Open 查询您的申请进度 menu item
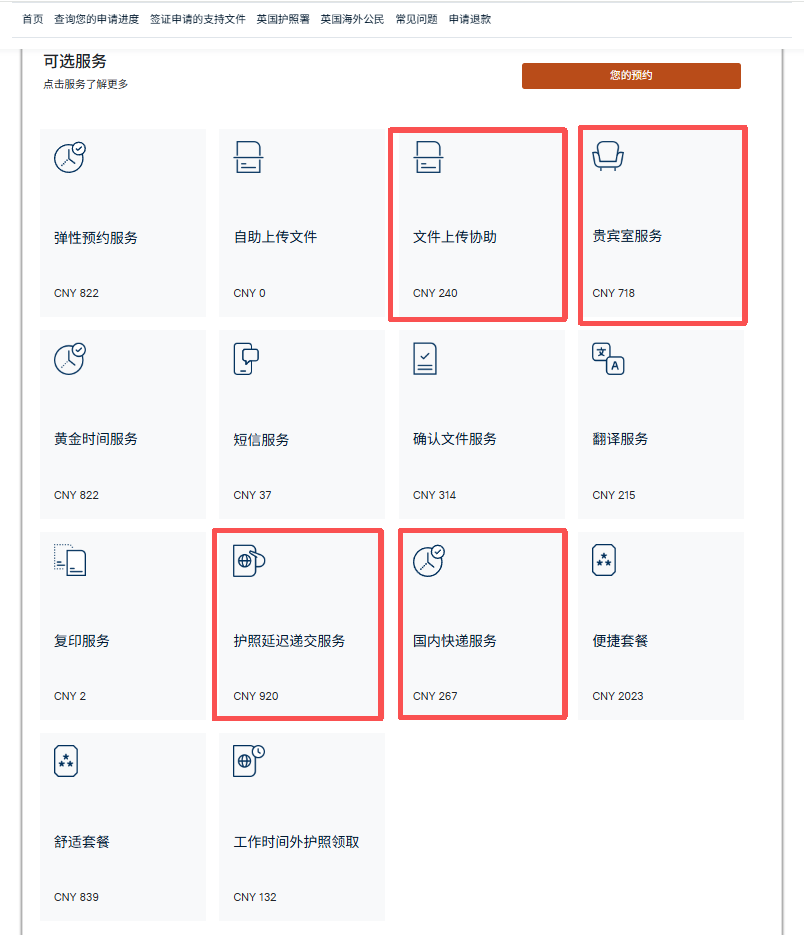 [97, 19]
